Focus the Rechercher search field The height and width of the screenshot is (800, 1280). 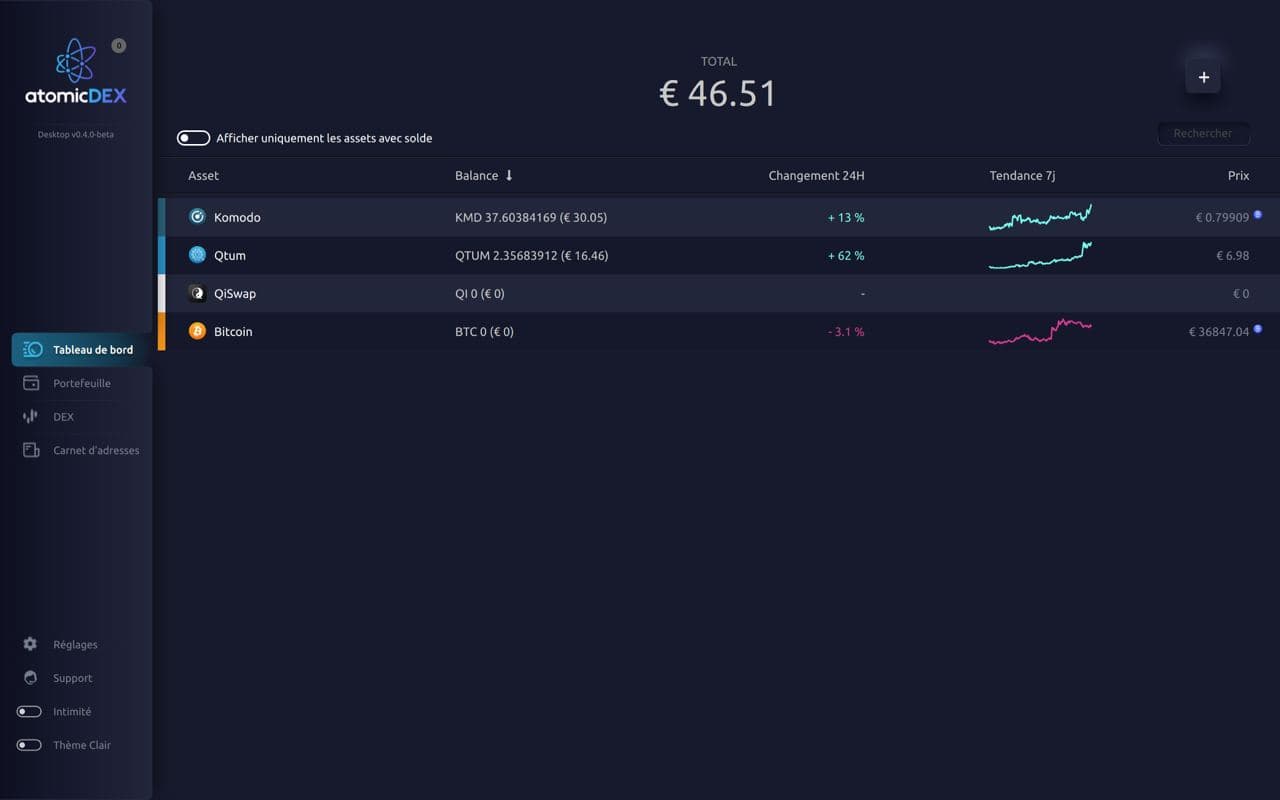(x=1203, y=133)
